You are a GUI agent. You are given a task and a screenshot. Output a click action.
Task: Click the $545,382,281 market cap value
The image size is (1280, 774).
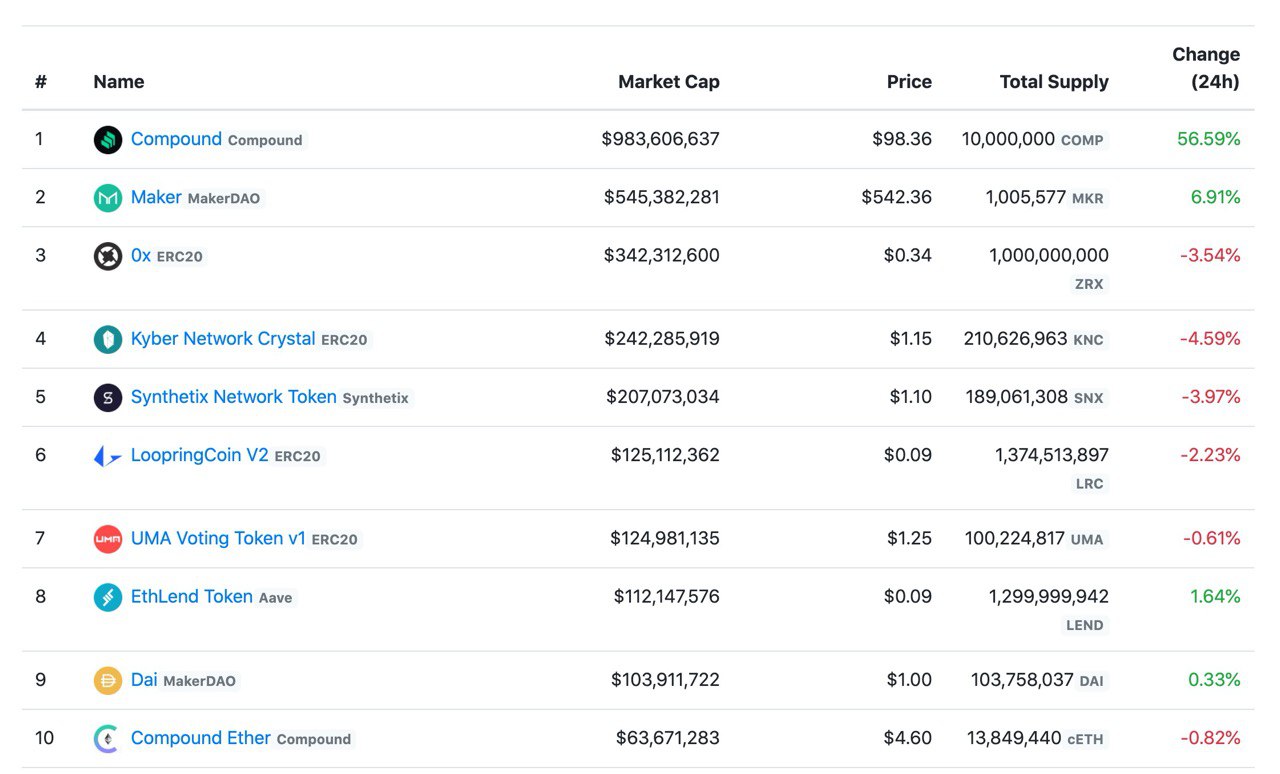[x=662, y=197]
